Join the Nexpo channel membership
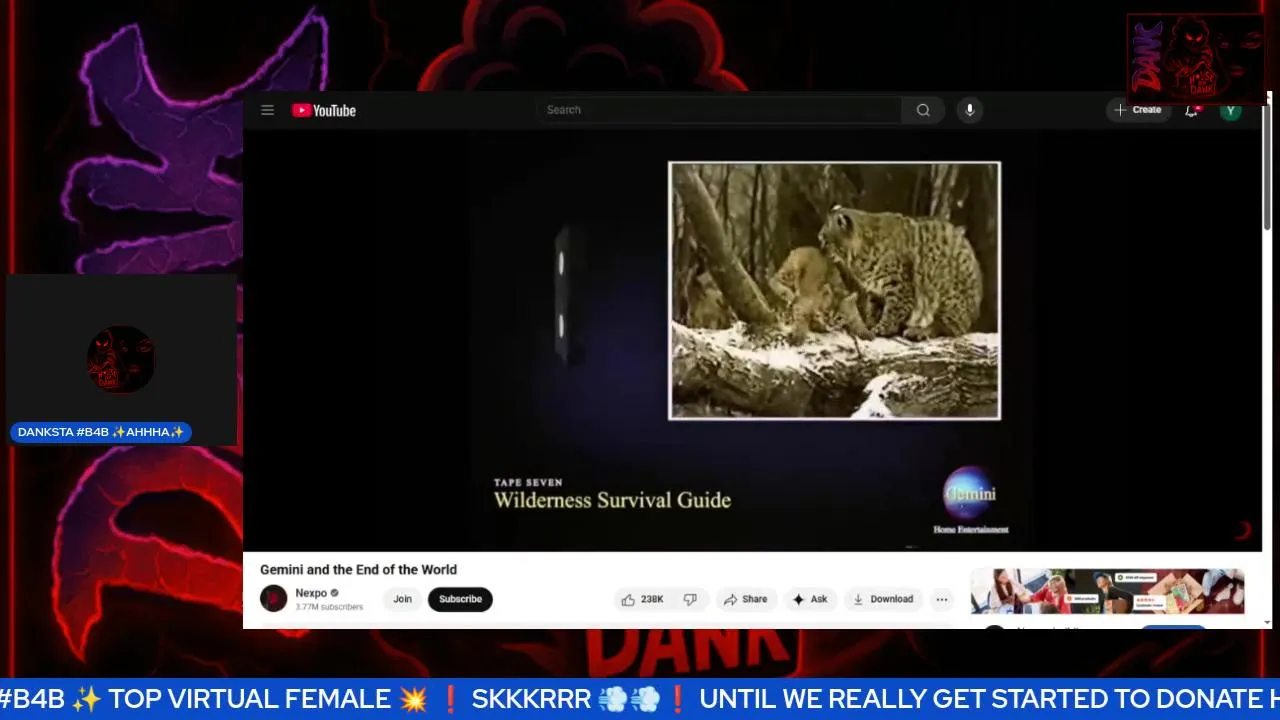1280x720 pixels. (402, 599)
